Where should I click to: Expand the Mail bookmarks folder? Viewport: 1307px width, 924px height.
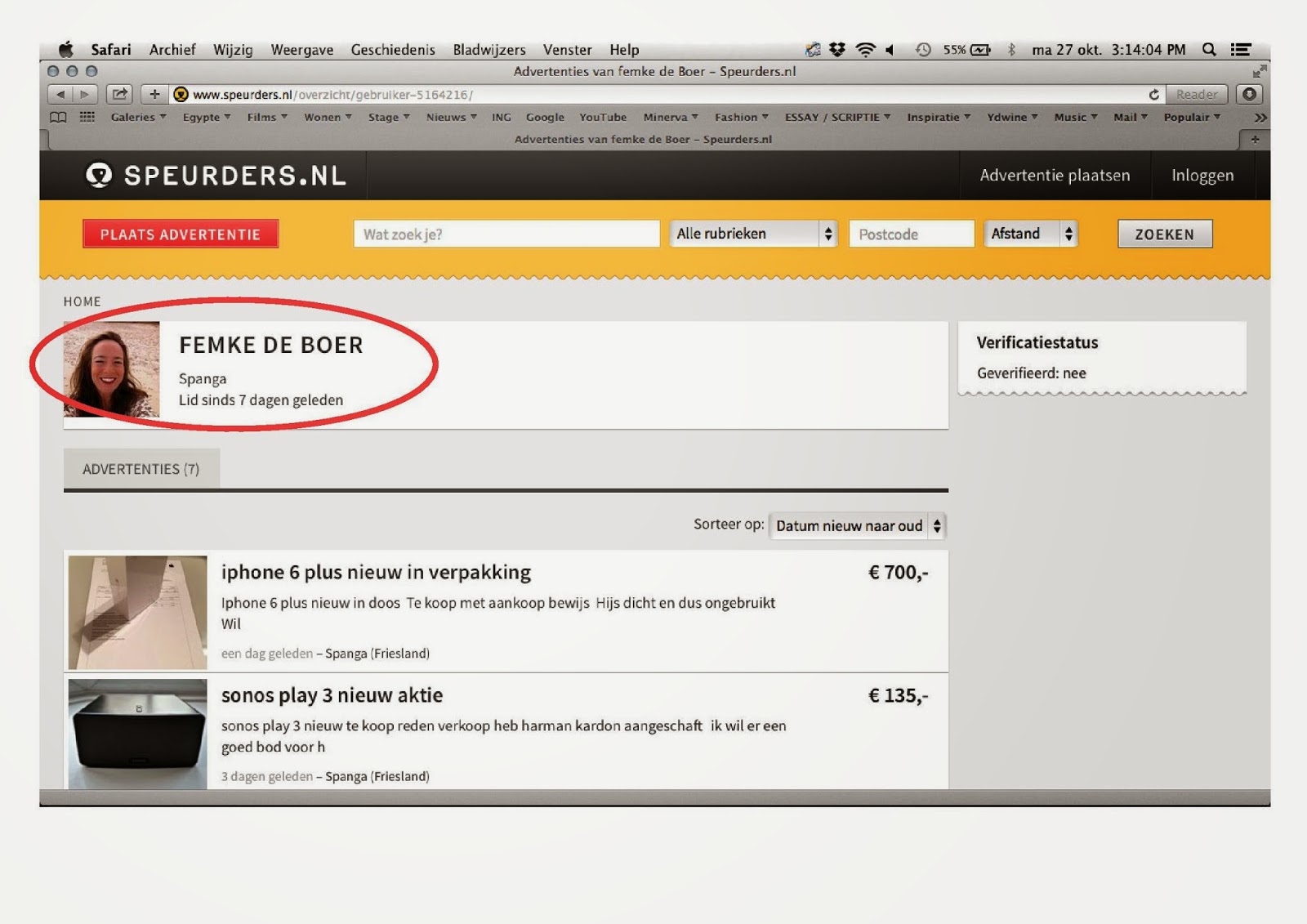(1131, 118)
